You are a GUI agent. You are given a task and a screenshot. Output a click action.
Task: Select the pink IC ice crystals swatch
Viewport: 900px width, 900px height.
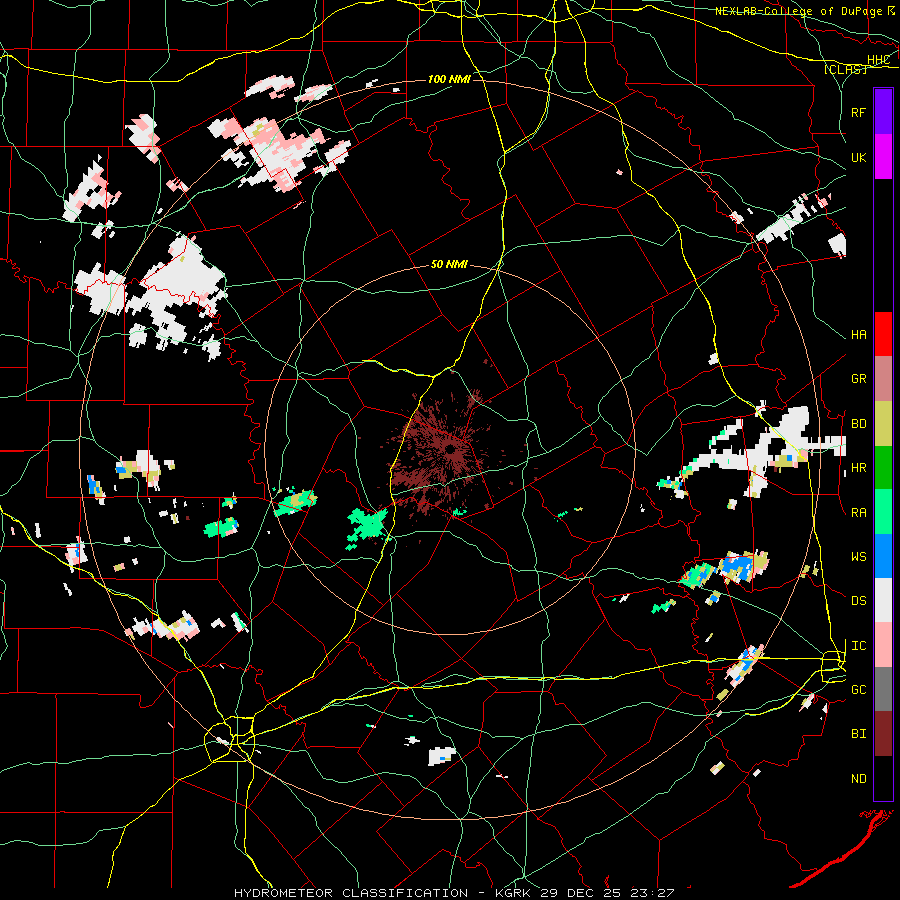tap(883, 645)
